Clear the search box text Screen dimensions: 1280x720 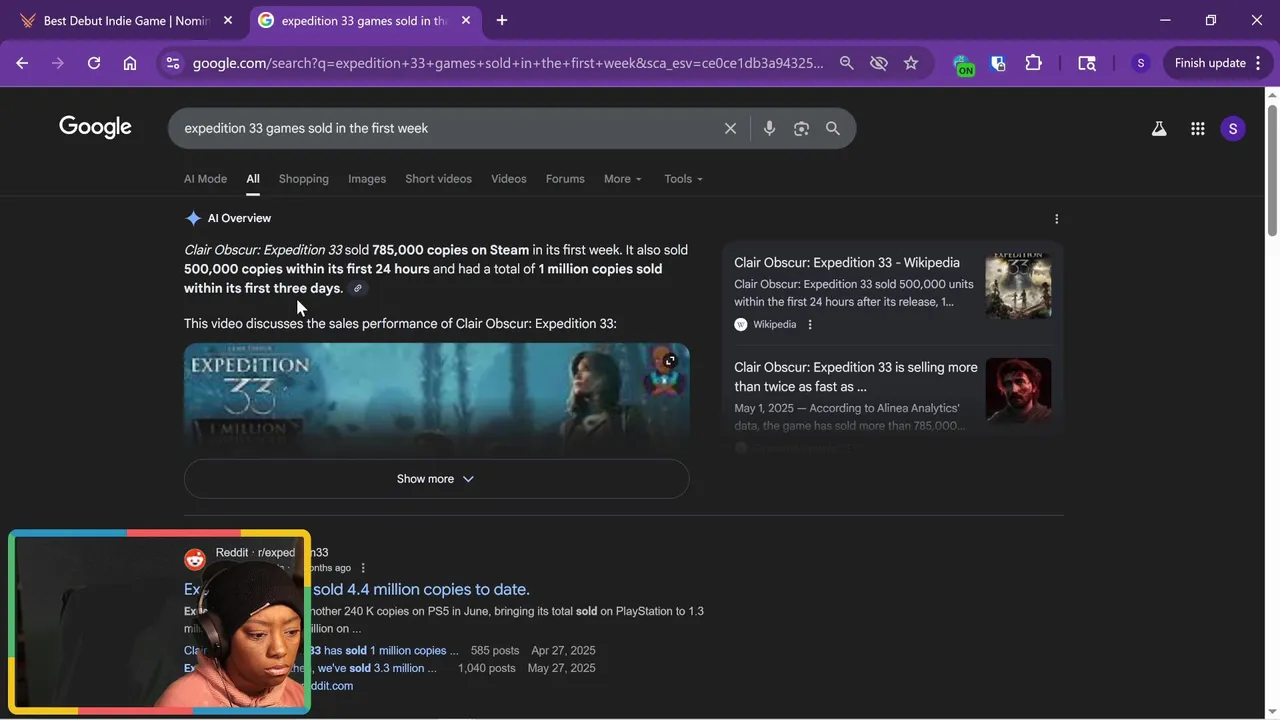pos(730,128)
